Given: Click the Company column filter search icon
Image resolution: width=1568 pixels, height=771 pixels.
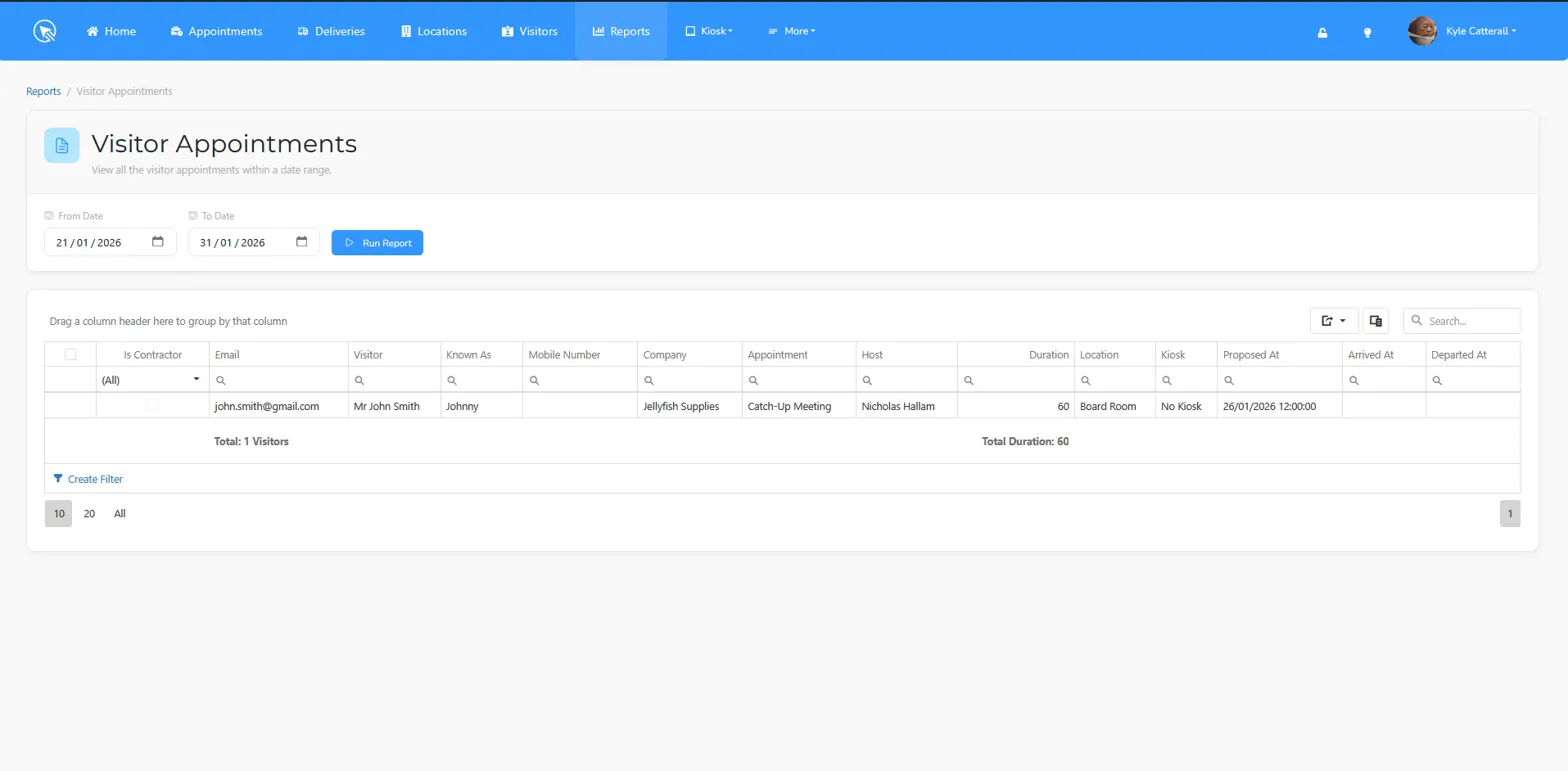Looking at the screenshot, I should pyautogui.click(x=649, y=380).
